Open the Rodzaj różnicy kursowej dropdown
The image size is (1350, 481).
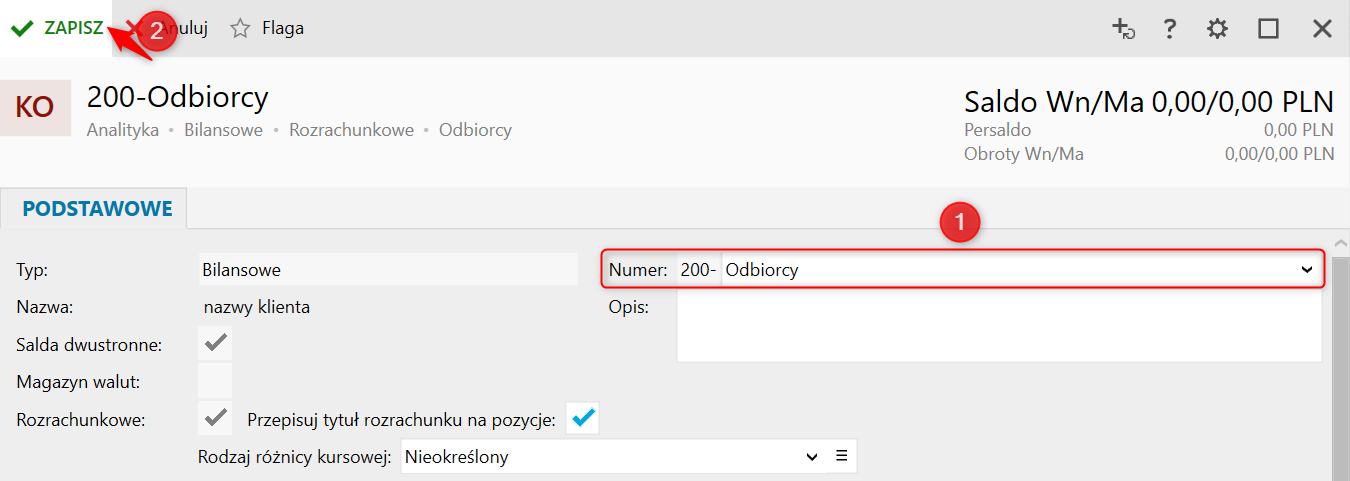(x=812, y=457)
